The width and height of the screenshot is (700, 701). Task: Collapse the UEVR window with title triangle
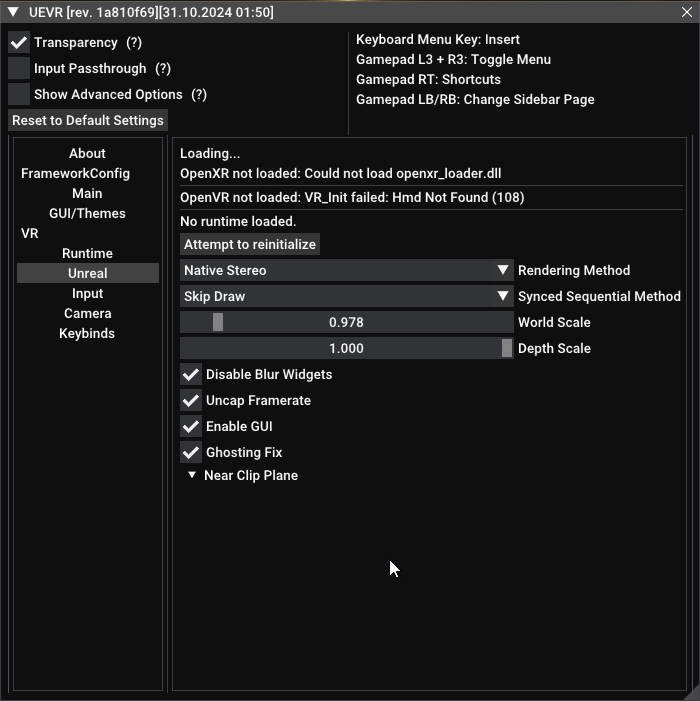[13, 12]
